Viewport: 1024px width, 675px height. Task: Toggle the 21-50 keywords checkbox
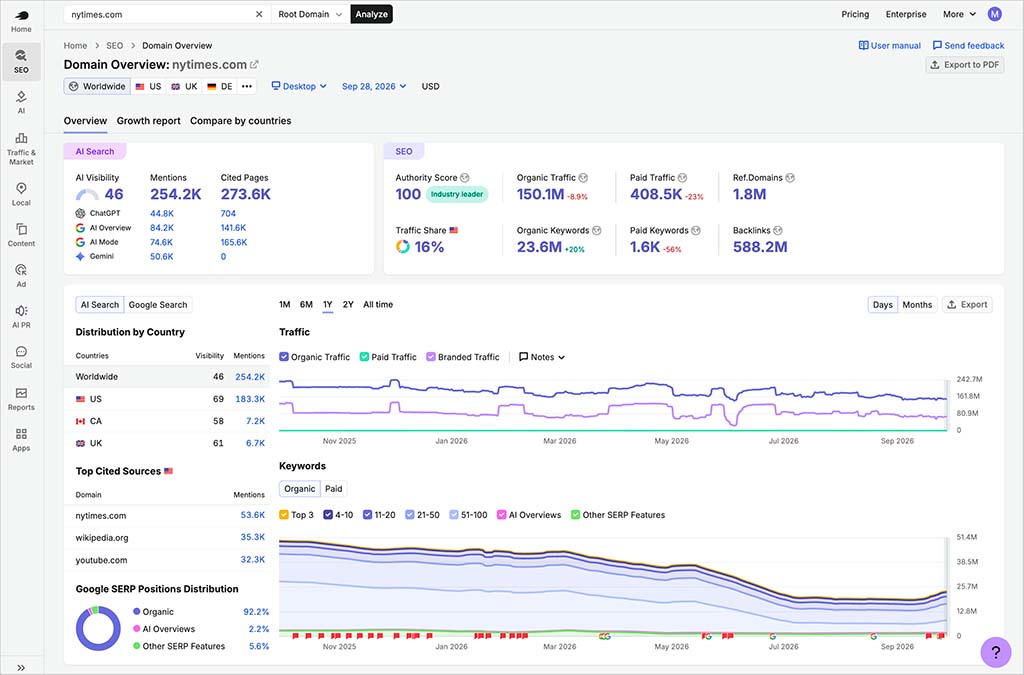(409, 515)
